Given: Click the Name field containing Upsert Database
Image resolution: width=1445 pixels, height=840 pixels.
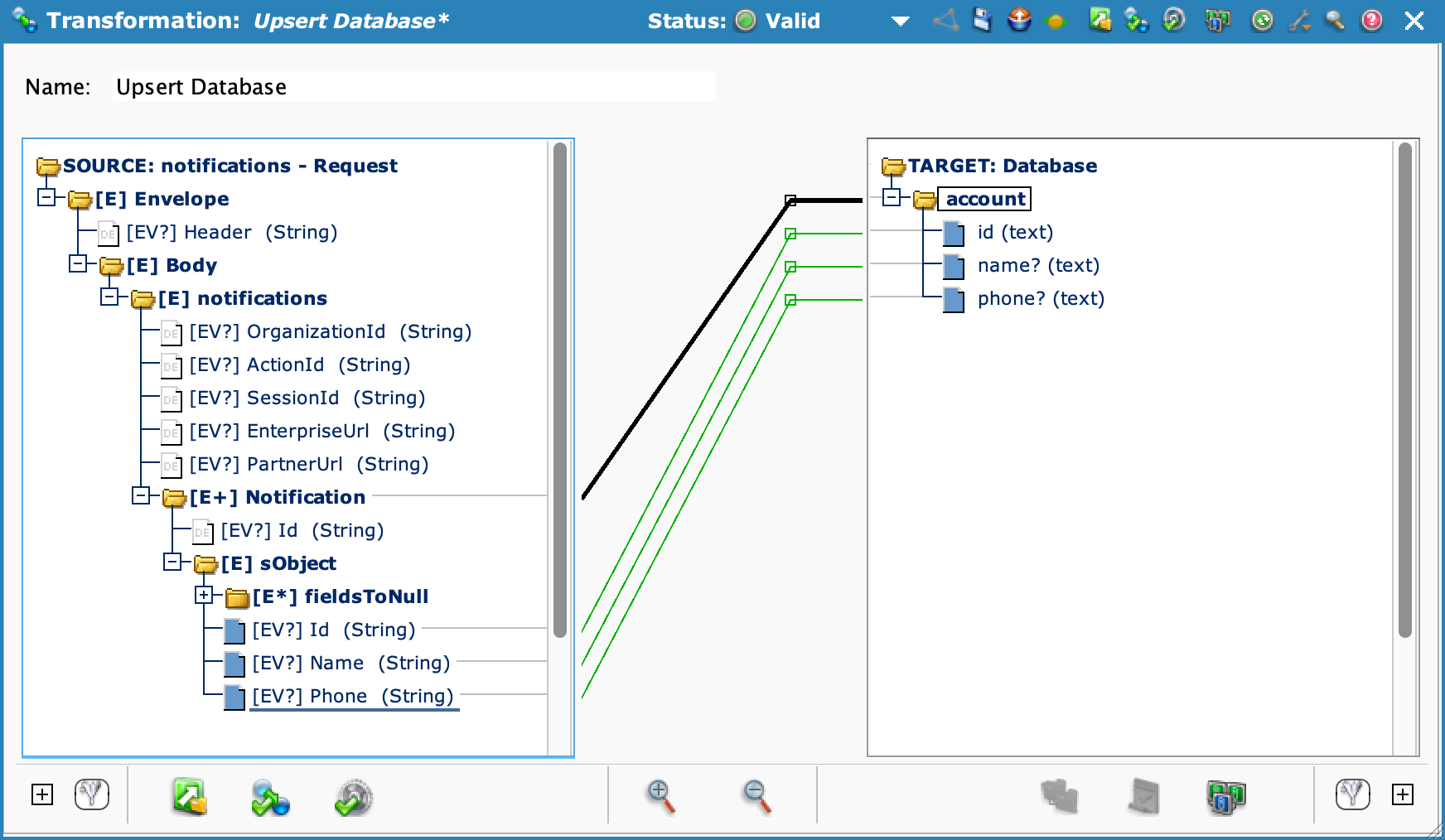Looking at the screenshot, I should 413,87.
